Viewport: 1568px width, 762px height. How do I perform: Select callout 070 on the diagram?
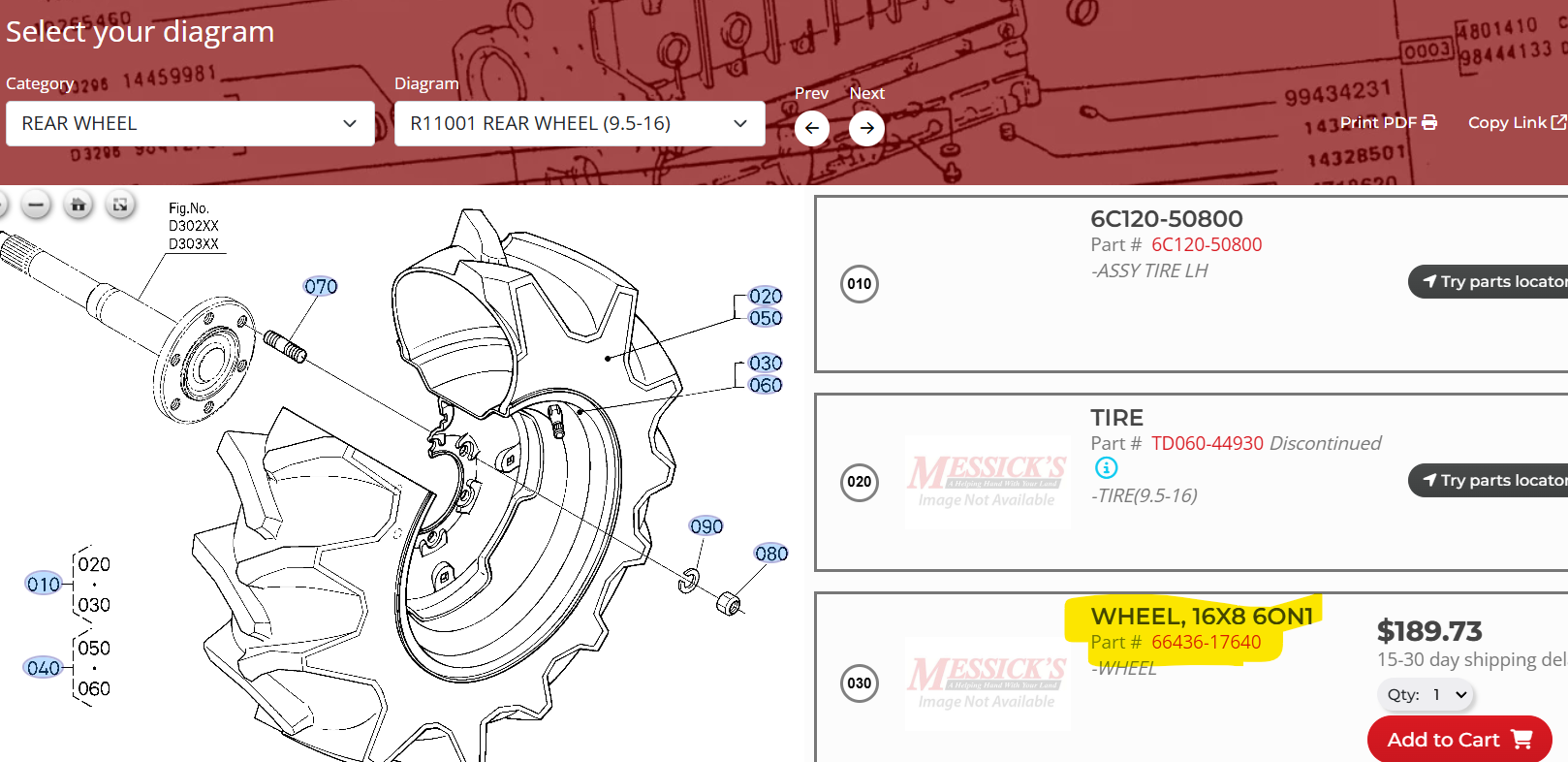click(321, 287)
